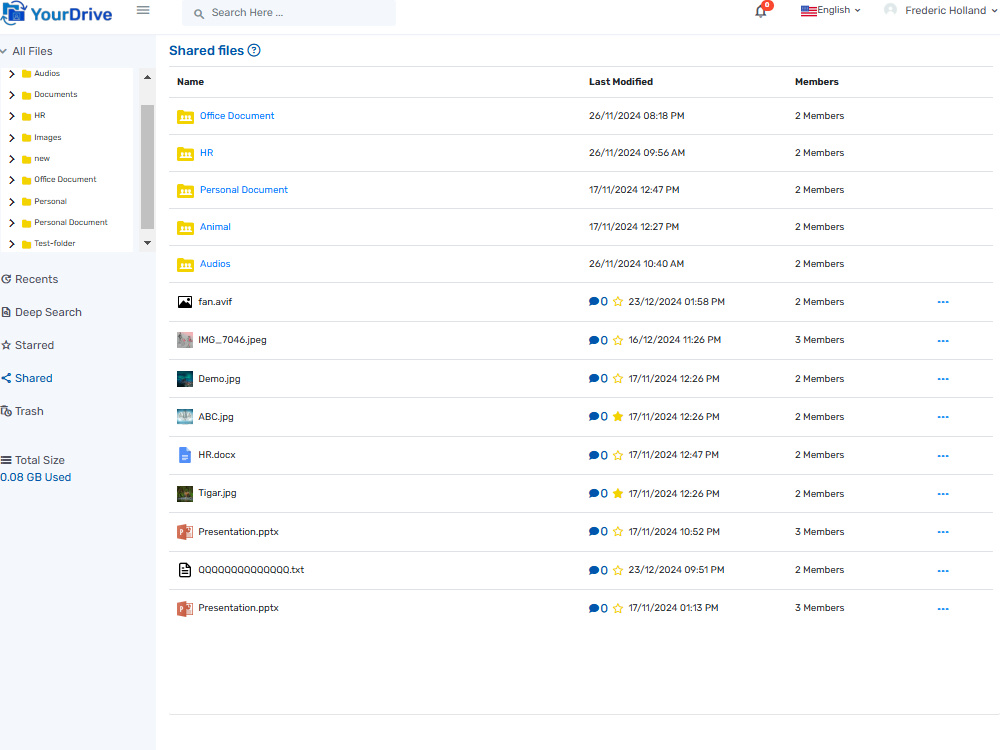Image resolution: width=1000 pixels, height=750 pixels.
Task: Click the tree scrollbar down arrow
Action: [147, 243]
